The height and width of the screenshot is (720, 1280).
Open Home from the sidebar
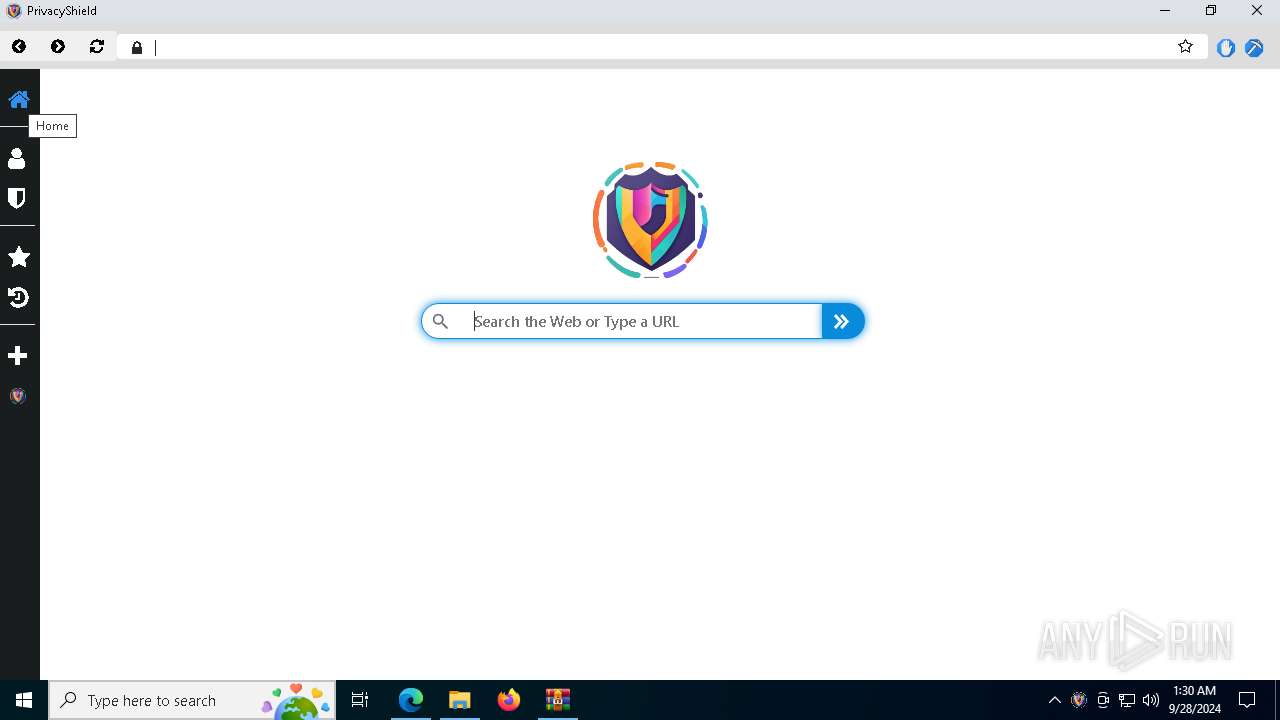point(19,99)
